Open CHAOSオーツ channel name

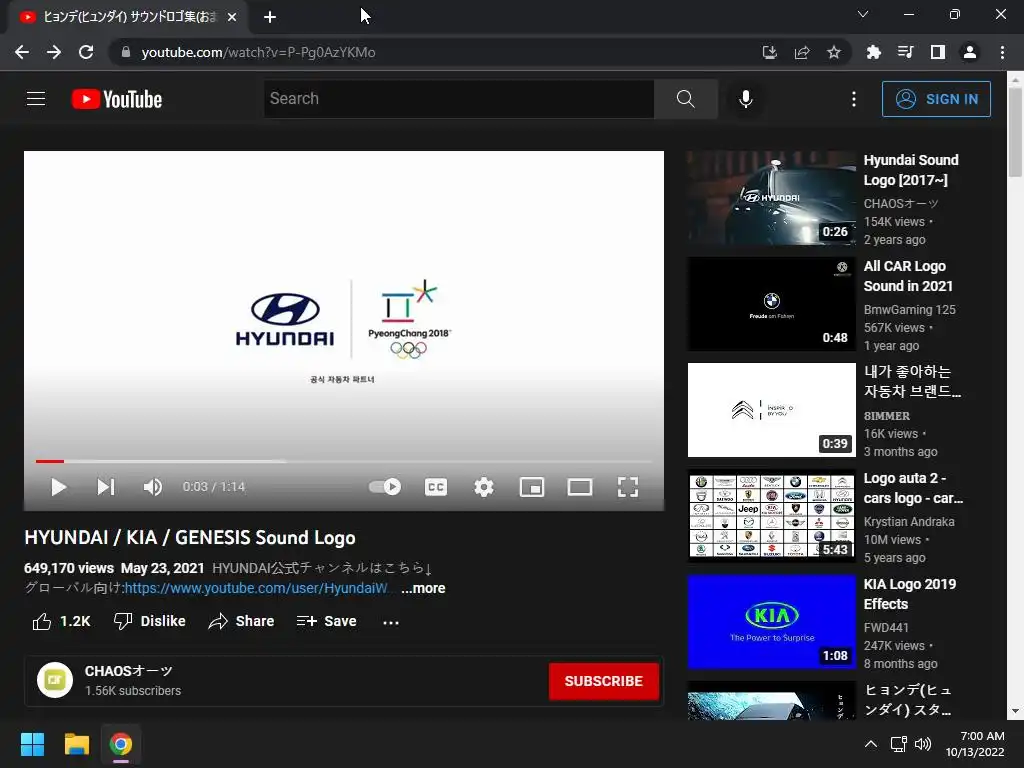[x=129, y=671]
